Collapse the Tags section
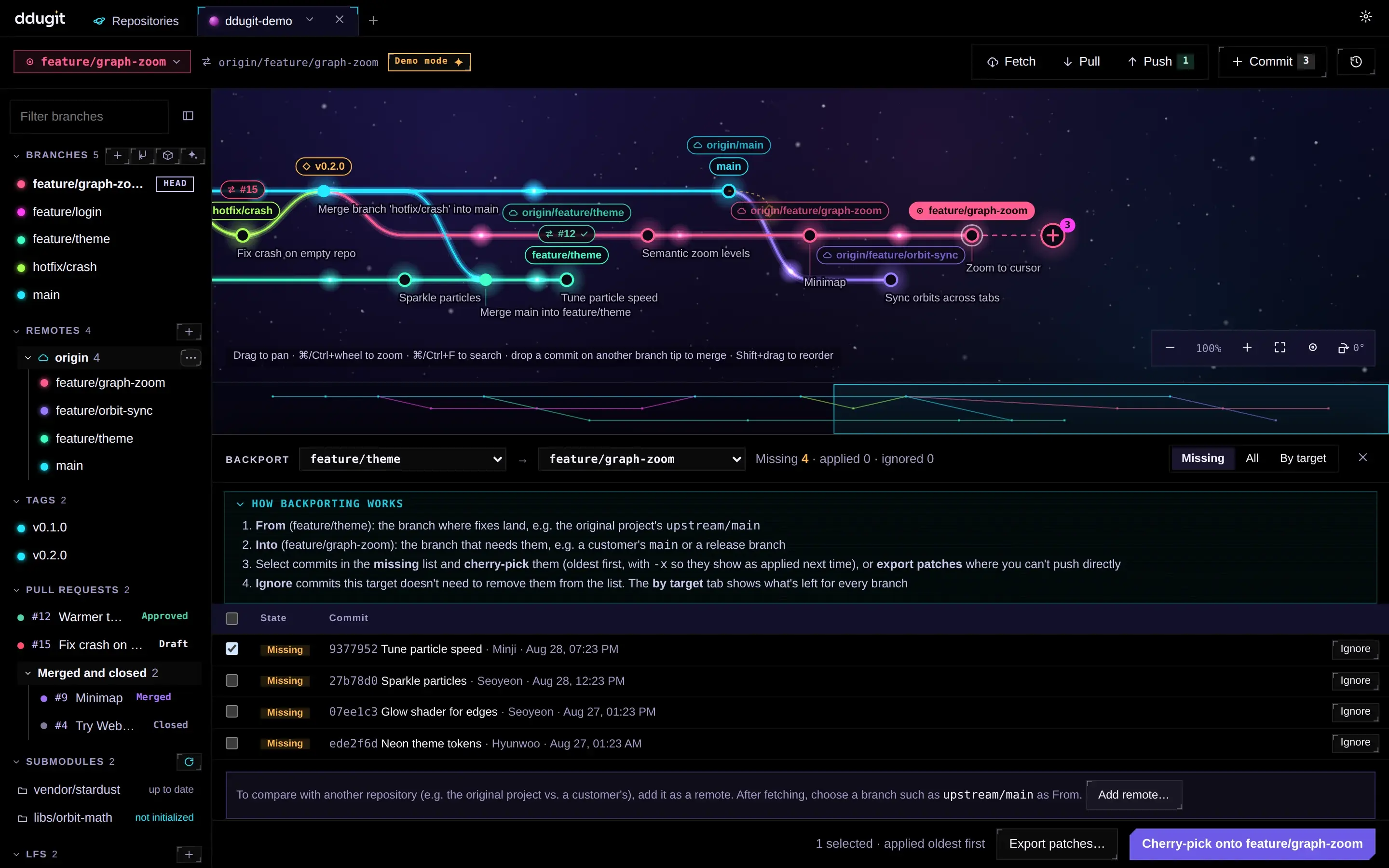Image resolution: width=1389 pixels, height=868 pixels. point(40,500)
